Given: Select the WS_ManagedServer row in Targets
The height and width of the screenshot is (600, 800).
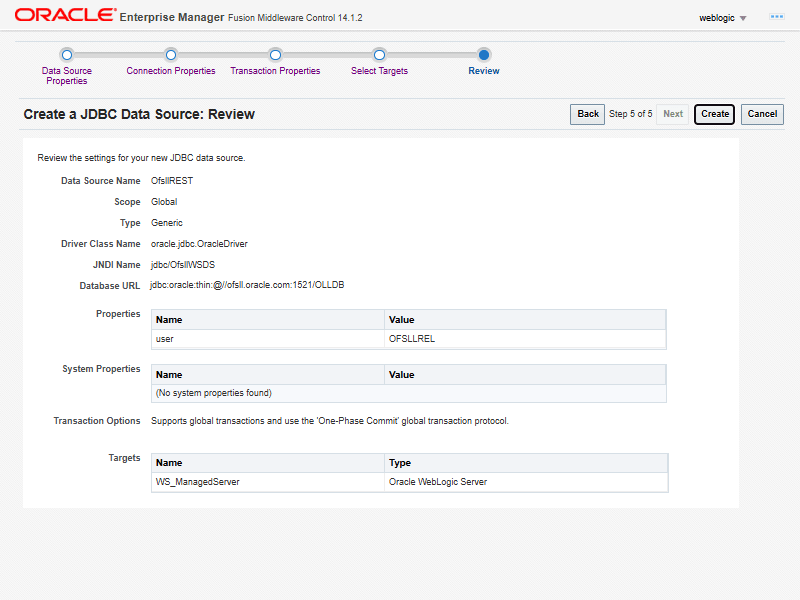Looking at the screenshot, I should [198, 482].
